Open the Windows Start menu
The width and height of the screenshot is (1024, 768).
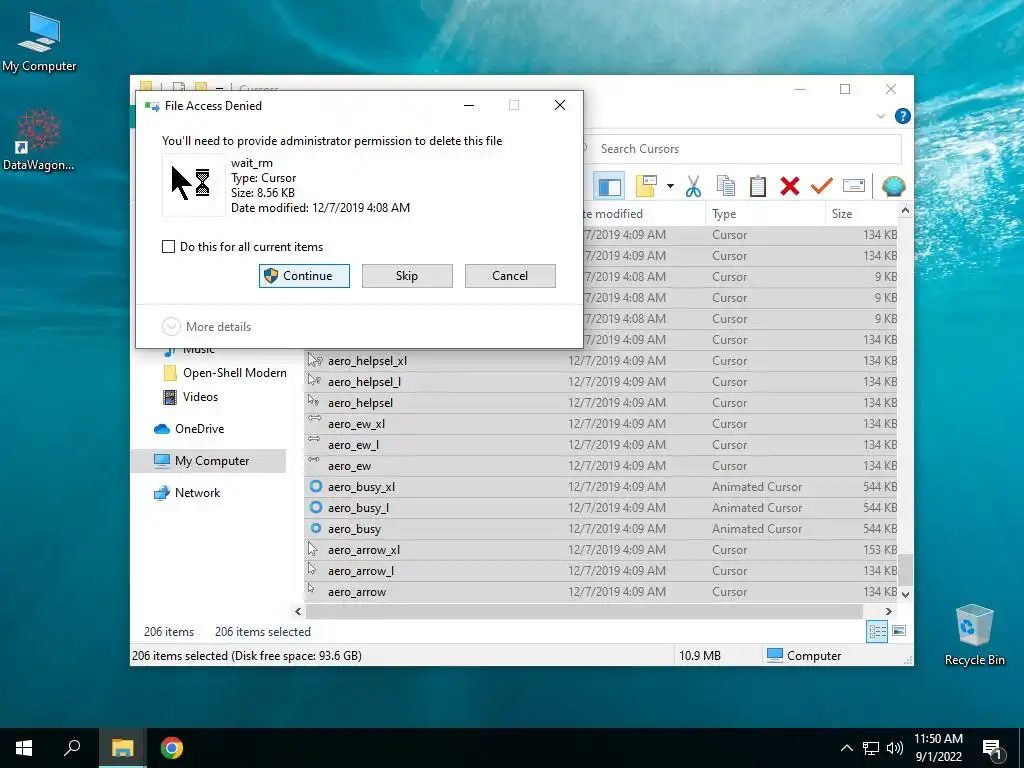tap(24, 748)
